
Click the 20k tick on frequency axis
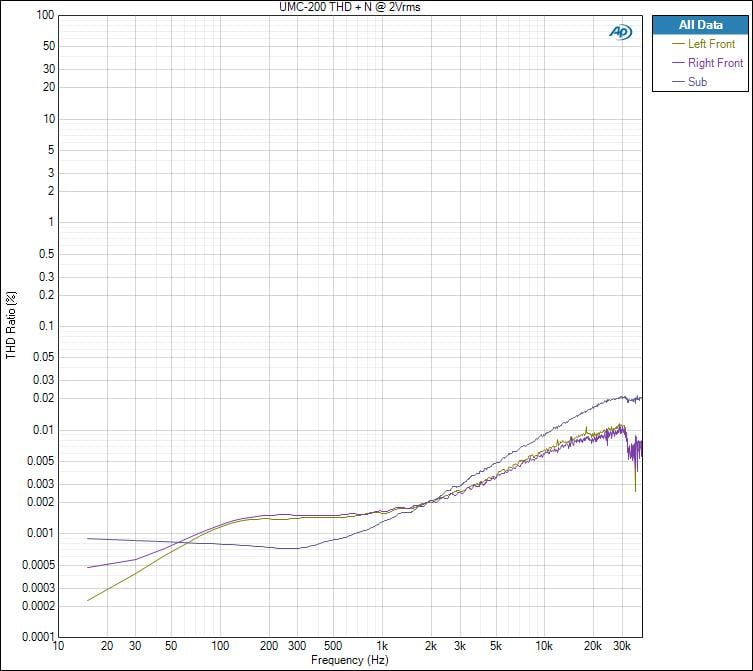[x=593, y=646]
